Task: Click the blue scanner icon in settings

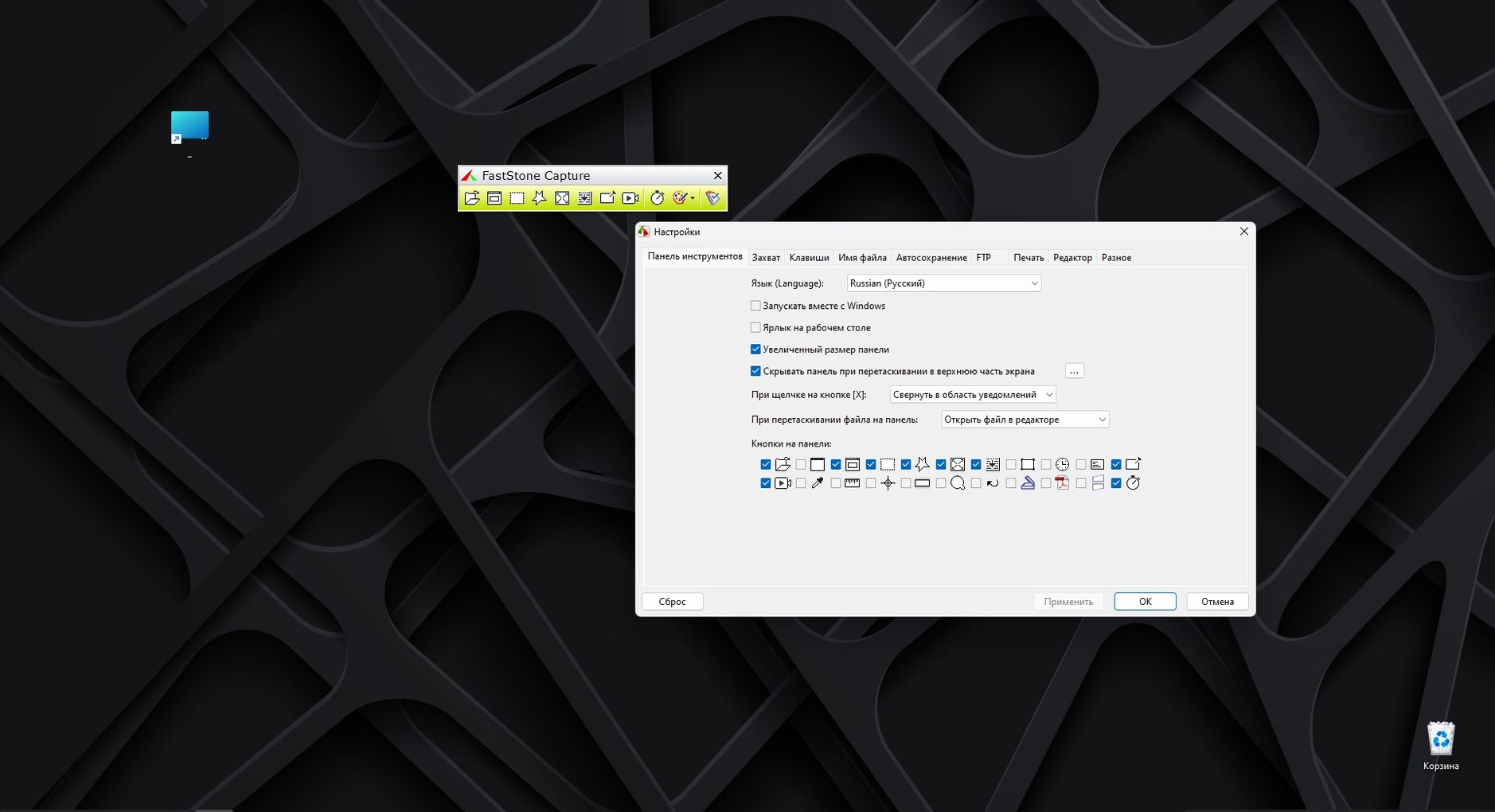Action: click(1028, 483)
